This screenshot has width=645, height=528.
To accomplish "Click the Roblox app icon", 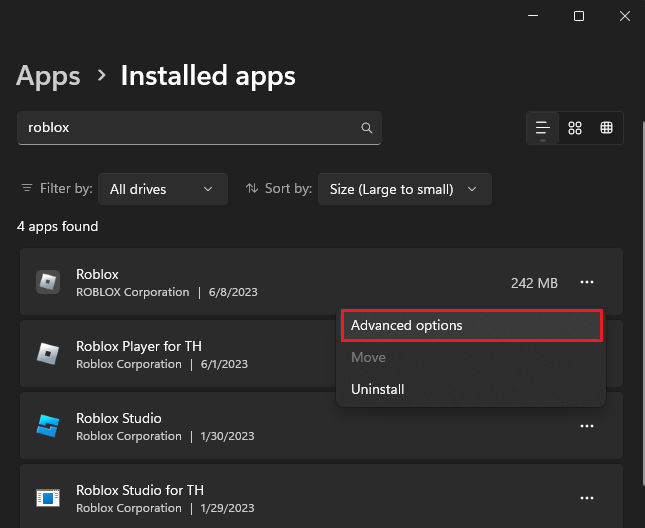I will coord(48,282).
